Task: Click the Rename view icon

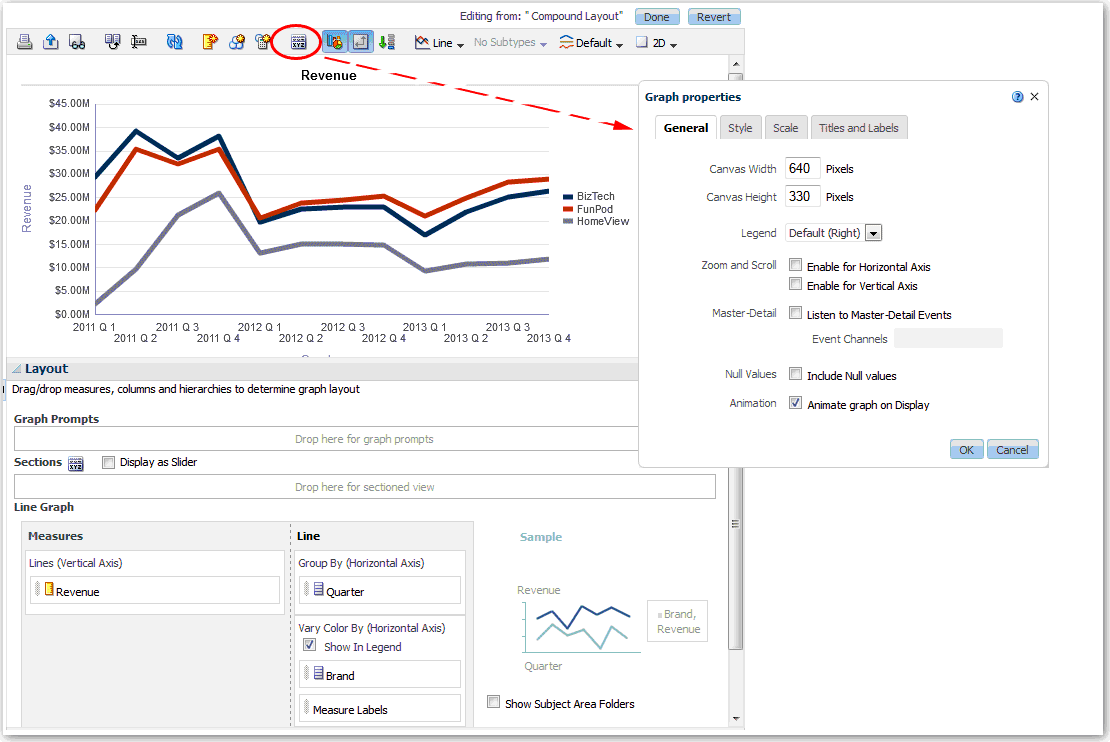Action: tap(139, 42)
